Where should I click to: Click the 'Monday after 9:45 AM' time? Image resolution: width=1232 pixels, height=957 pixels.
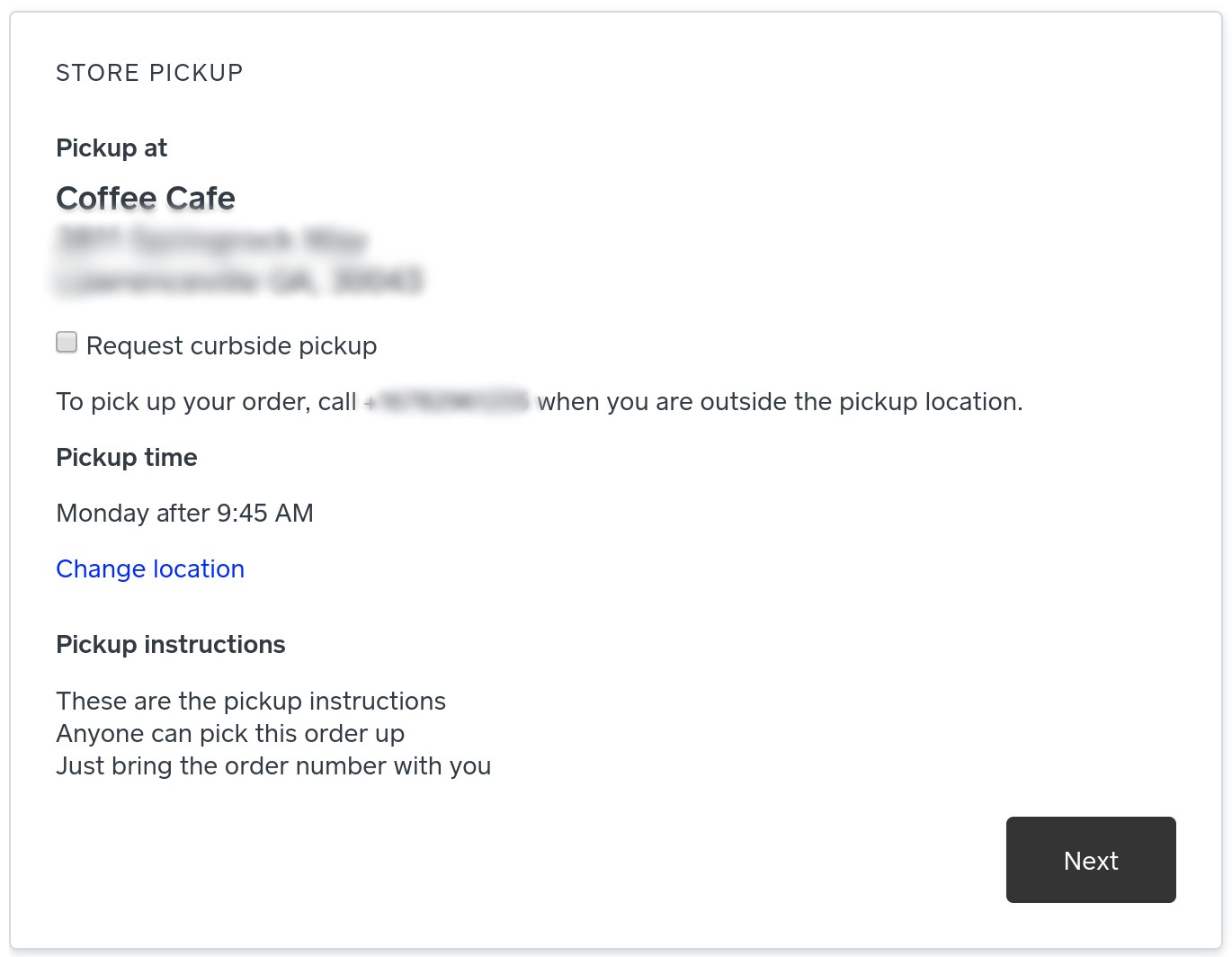(x=184, y=514)
